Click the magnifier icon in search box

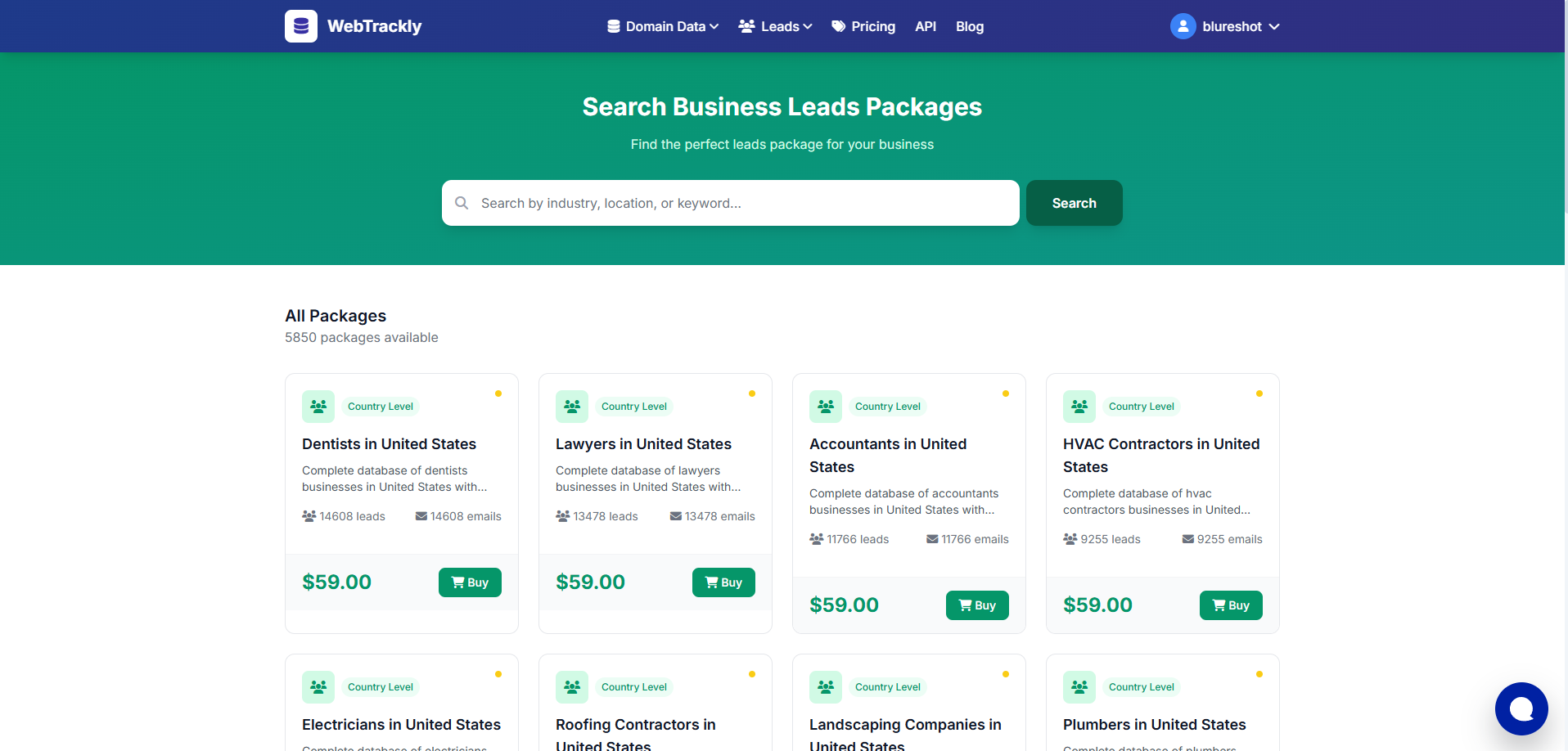(x=462, y=203)
